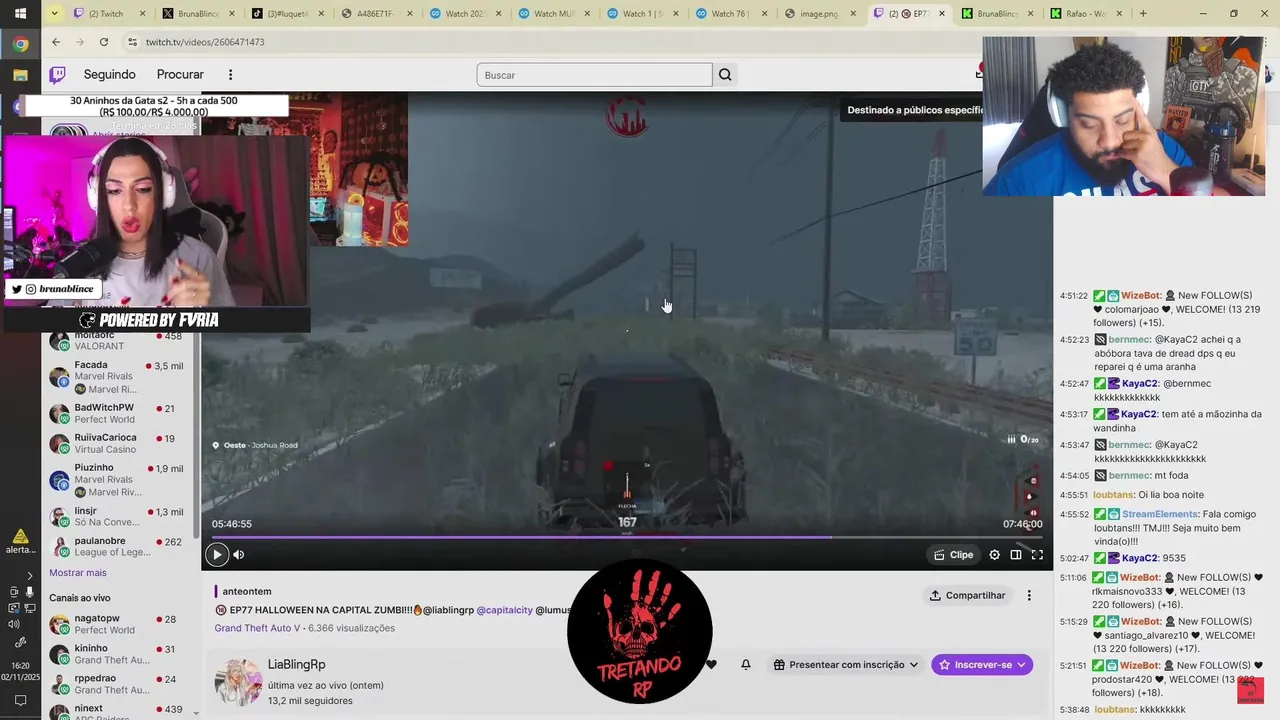Viewport: 1280px width, 720px height.
Task: Open the Windows Start menu
Action: 20,14
